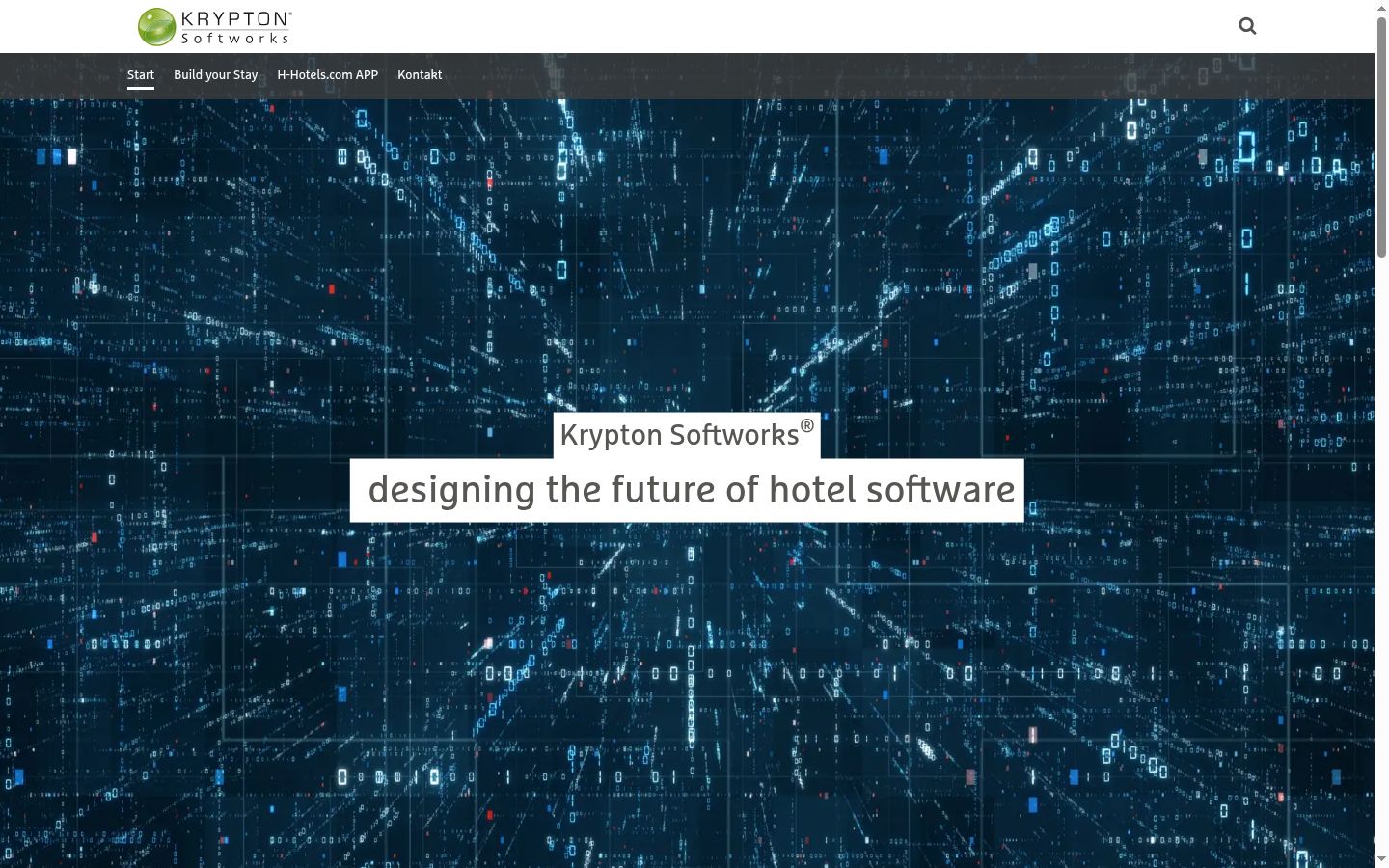1389x868 pixels.
Task: Click the 'Krypton Softworks®' hero heading
Action: coord(687,435)
